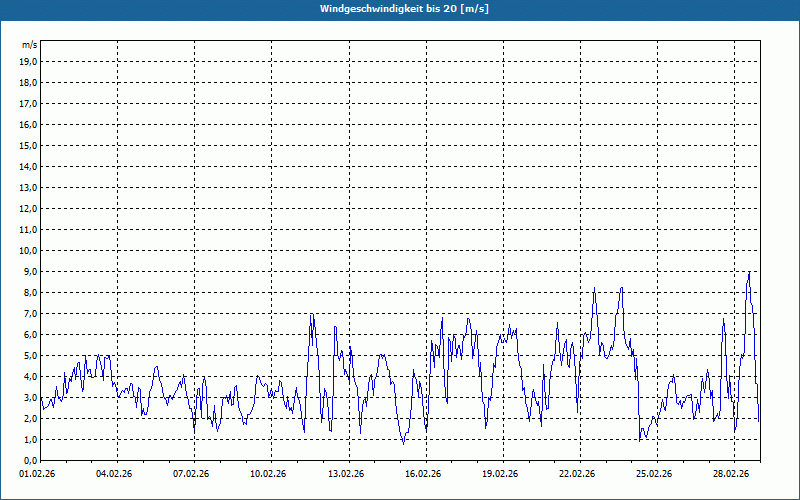Image resolution: width=800 pixels, height=500 pixels.
Task: Select the 04.02.26 date label
Action: pyautogui.click(x=116, y=475)
